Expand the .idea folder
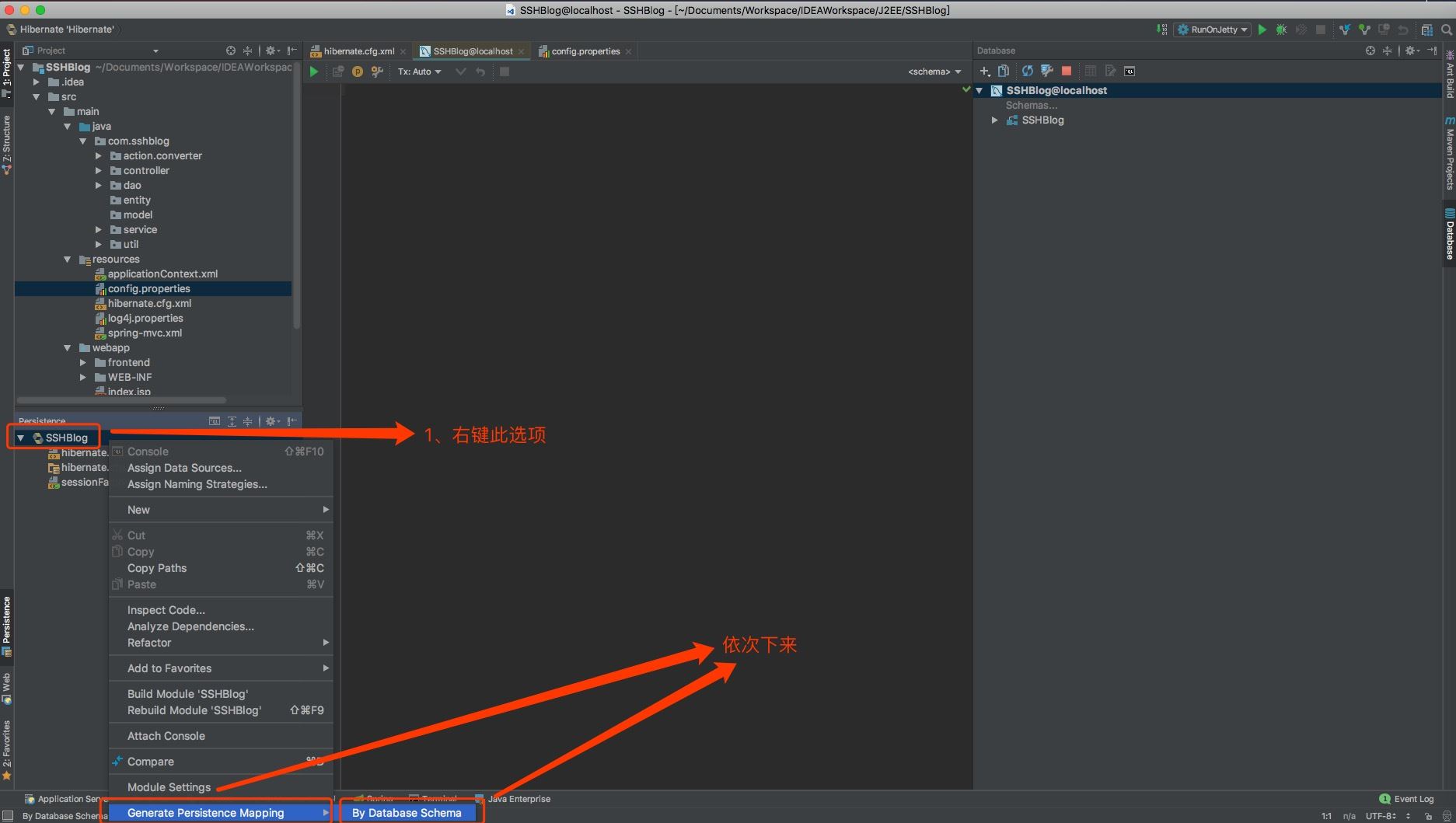The width and height of the screenshot is (1456, 823). click(37, 82)
